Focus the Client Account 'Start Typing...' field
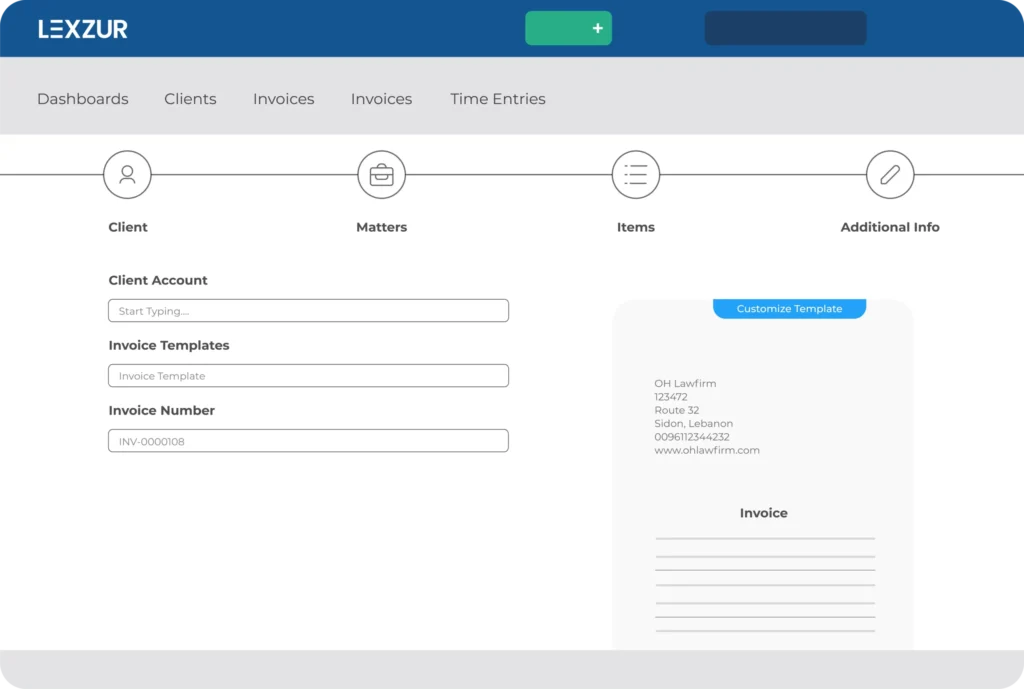Viewport: 1024px width, 689px height. (x=308, y=311)
